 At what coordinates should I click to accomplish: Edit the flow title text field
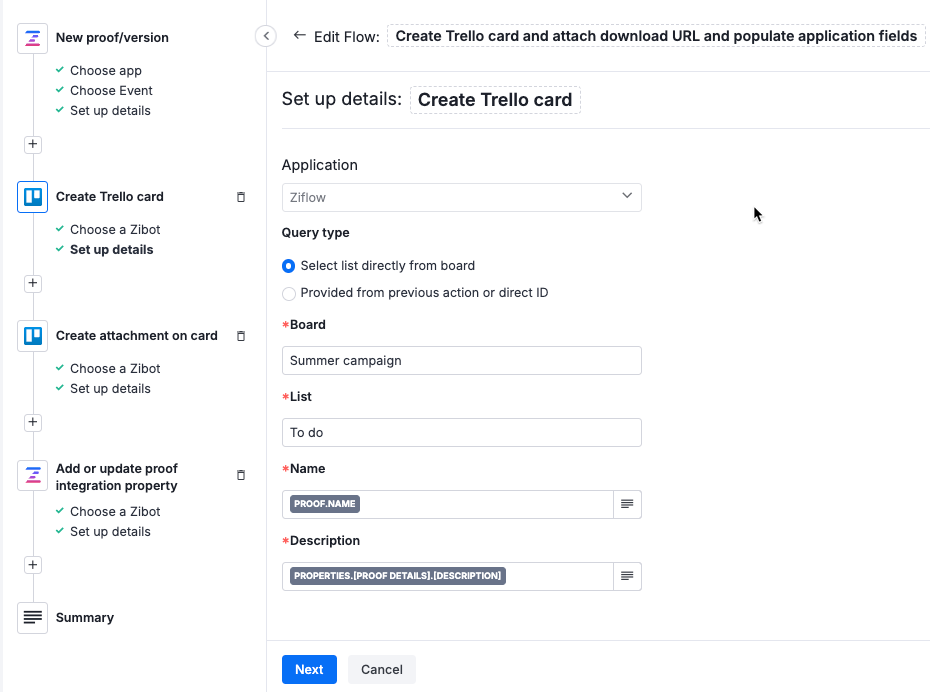click(656, 36)
